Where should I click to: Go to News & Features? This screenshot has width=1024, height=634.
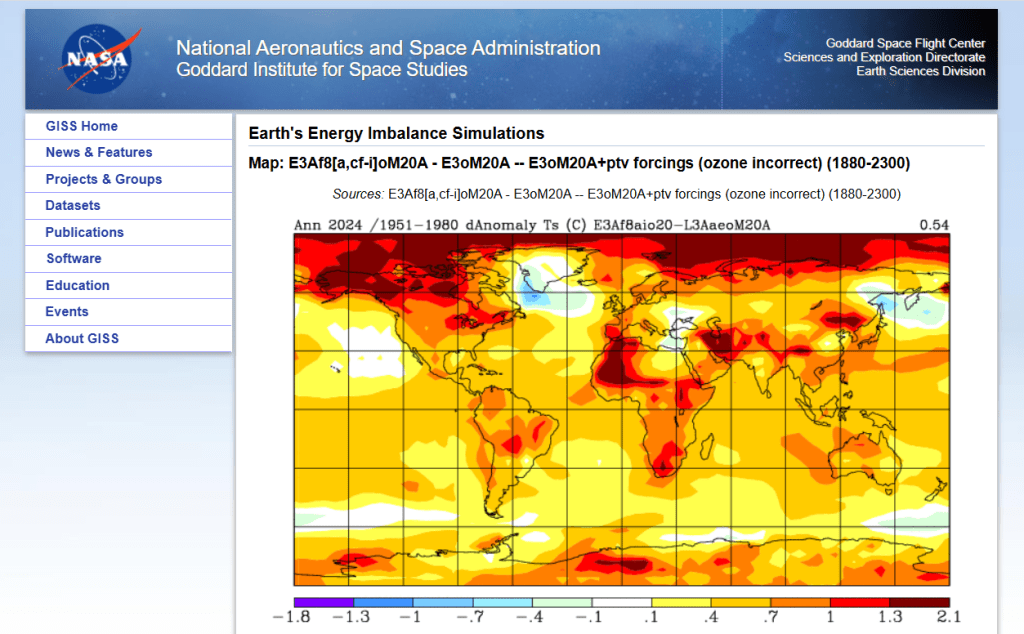[x=98, y=152]
